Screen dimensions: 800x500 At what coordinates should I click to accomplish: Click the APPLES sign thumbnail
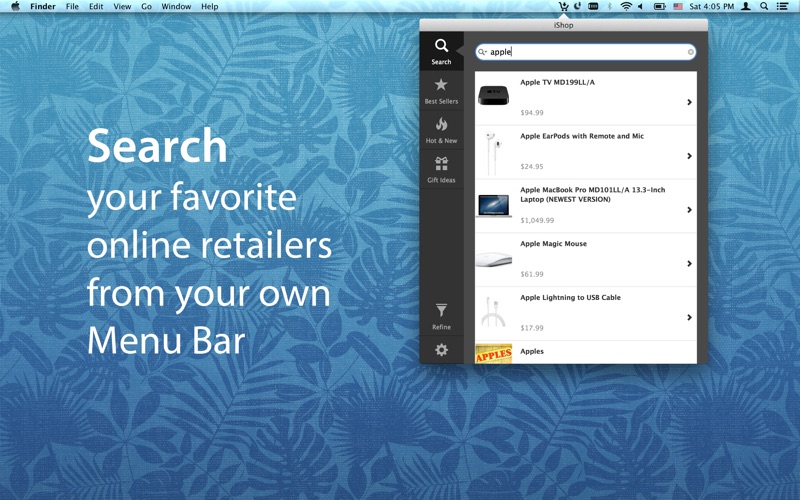[493, 354]
